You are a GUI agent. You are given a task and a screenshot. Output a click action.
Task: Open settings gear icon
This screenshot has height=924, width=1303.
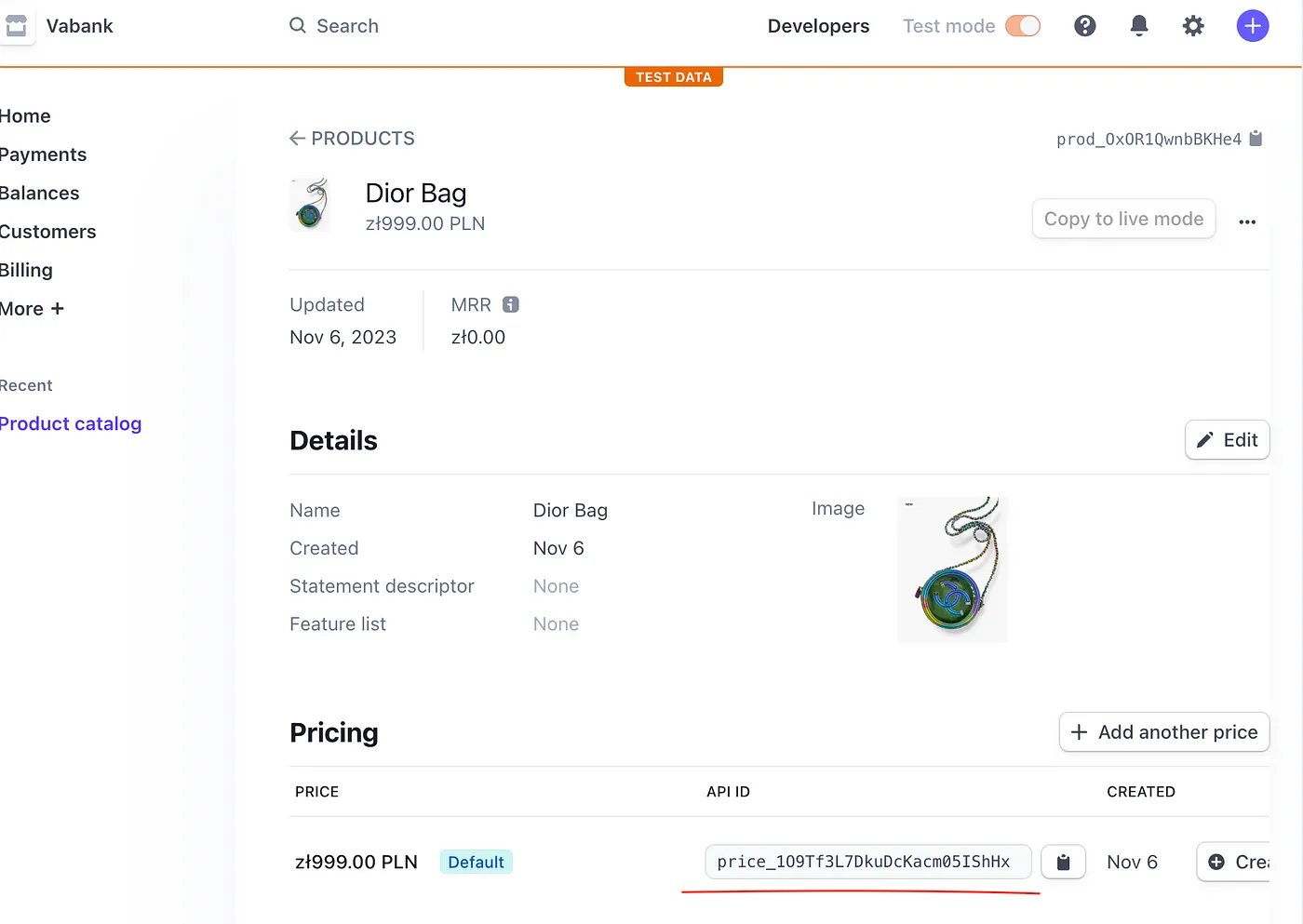[x=1193, y=26]
